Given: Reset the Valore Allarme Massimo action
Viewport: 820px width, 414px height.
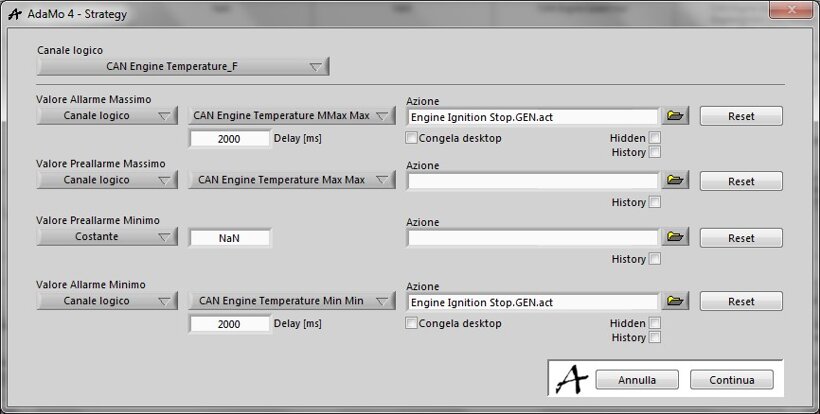Looking at the screenshot, I should coord(741,116).
